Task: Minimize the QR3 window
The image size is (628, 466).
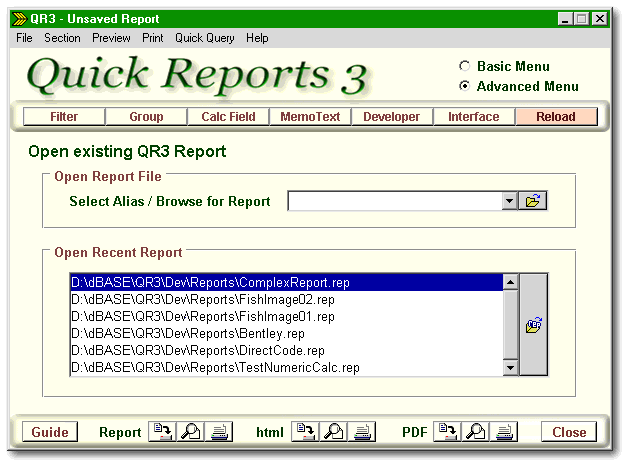Action: click(x=565, y=19)
